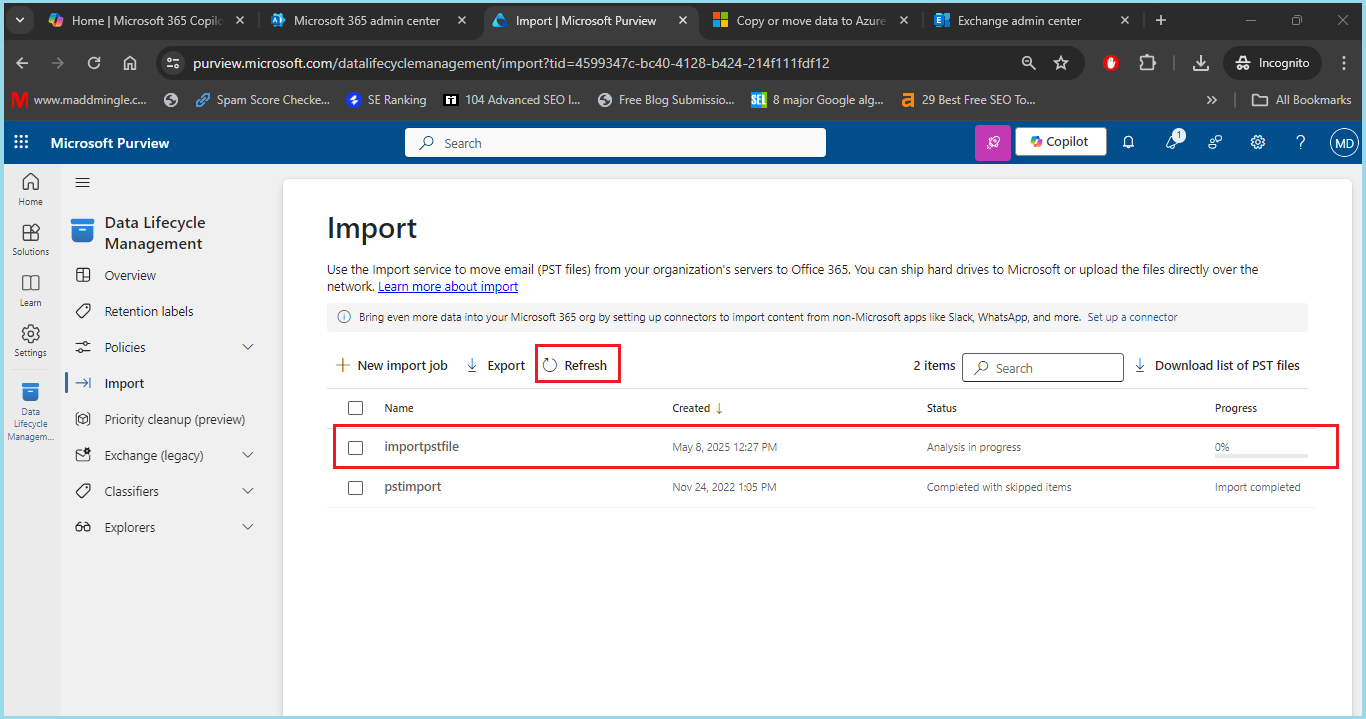The height and width of the screenshot is (719, 1366).
Task: Check the pstimport row checkbox
Action: click(x=355, y=487)
